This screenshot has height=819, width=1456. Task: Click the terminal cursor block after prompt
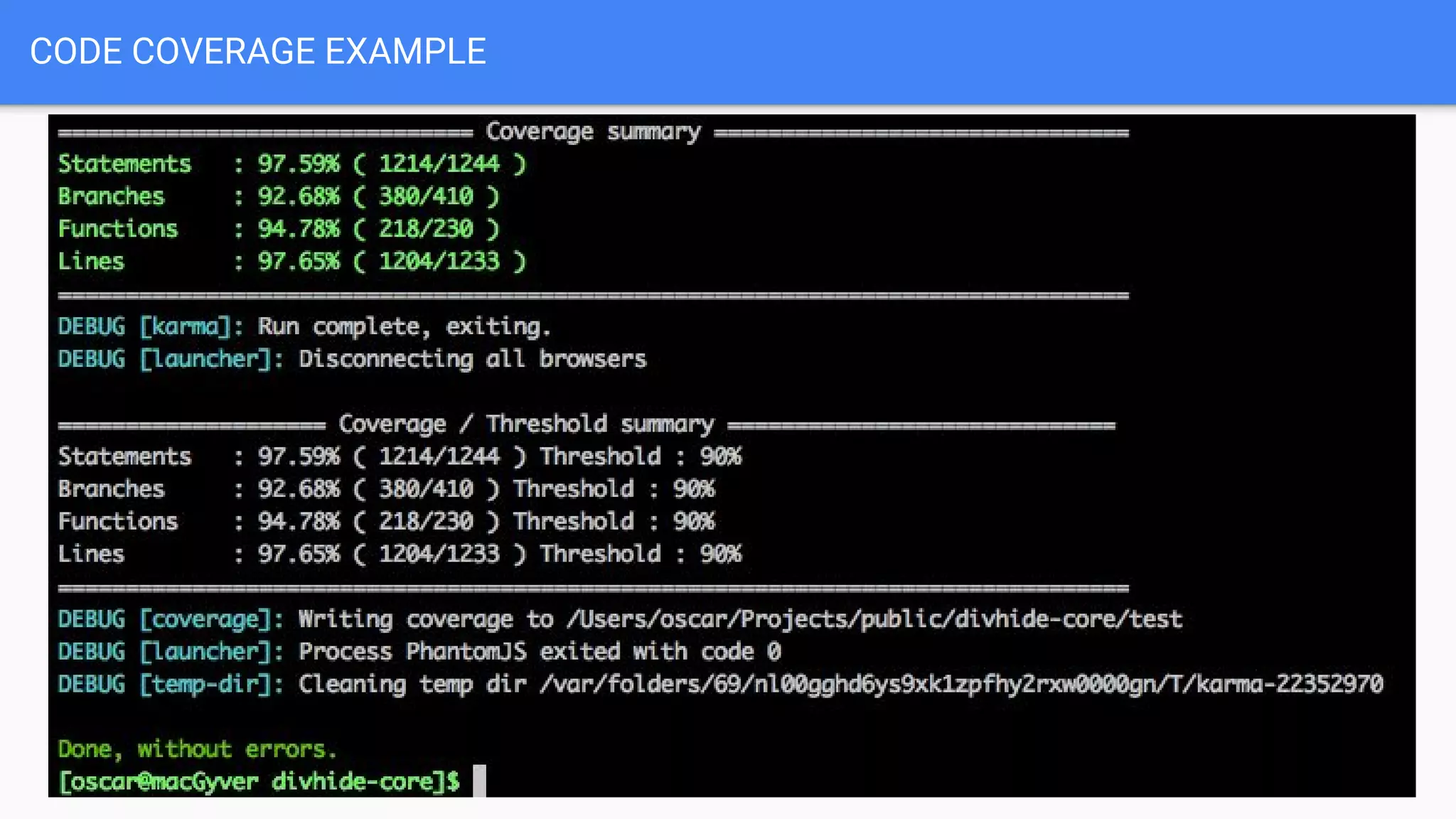pyautogui.click(x=480, y=781)
